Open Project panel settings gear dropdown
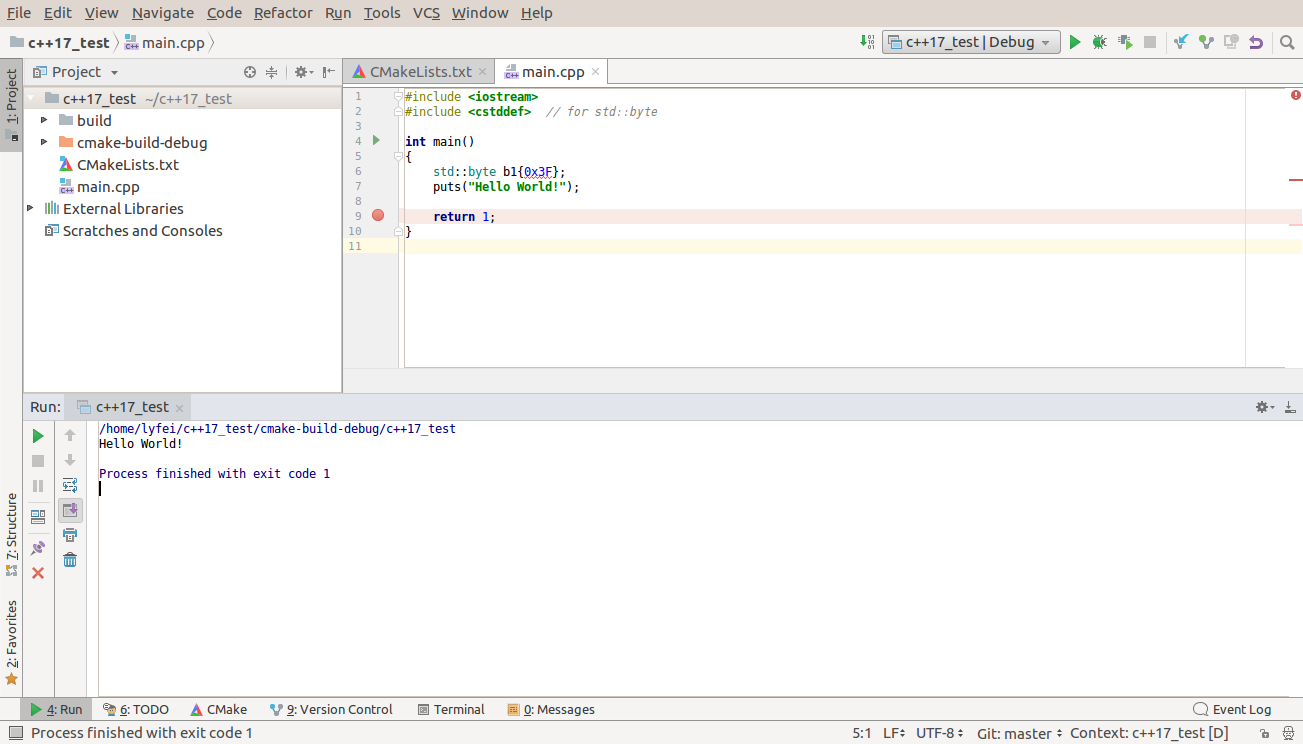Screen dimensions: 1303x744 [302, 72]
